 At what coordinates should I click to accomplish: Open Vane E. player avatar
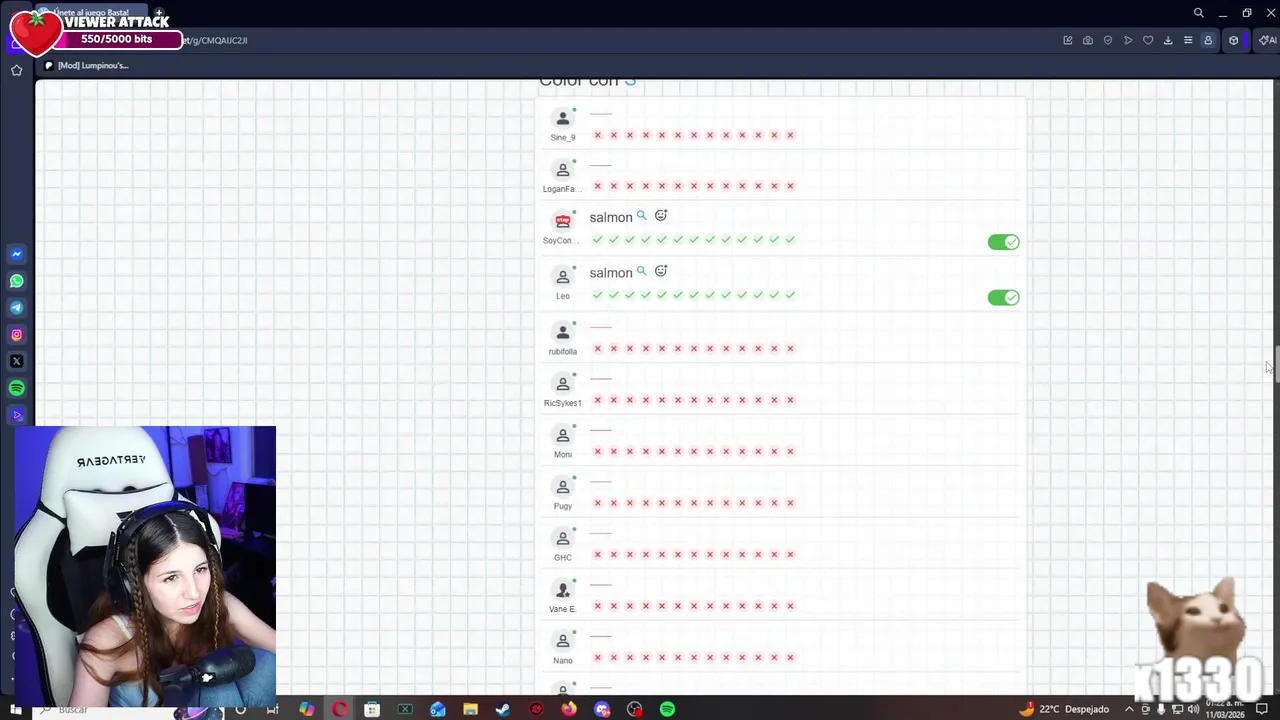562,590
